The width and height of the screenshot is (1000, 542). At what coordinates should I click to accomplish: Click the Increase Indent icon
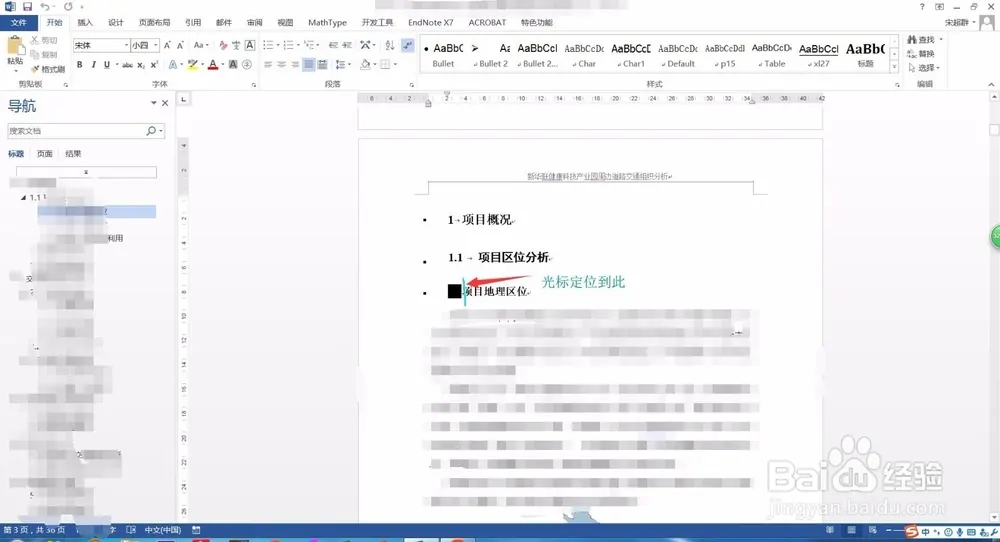point(347,45)
